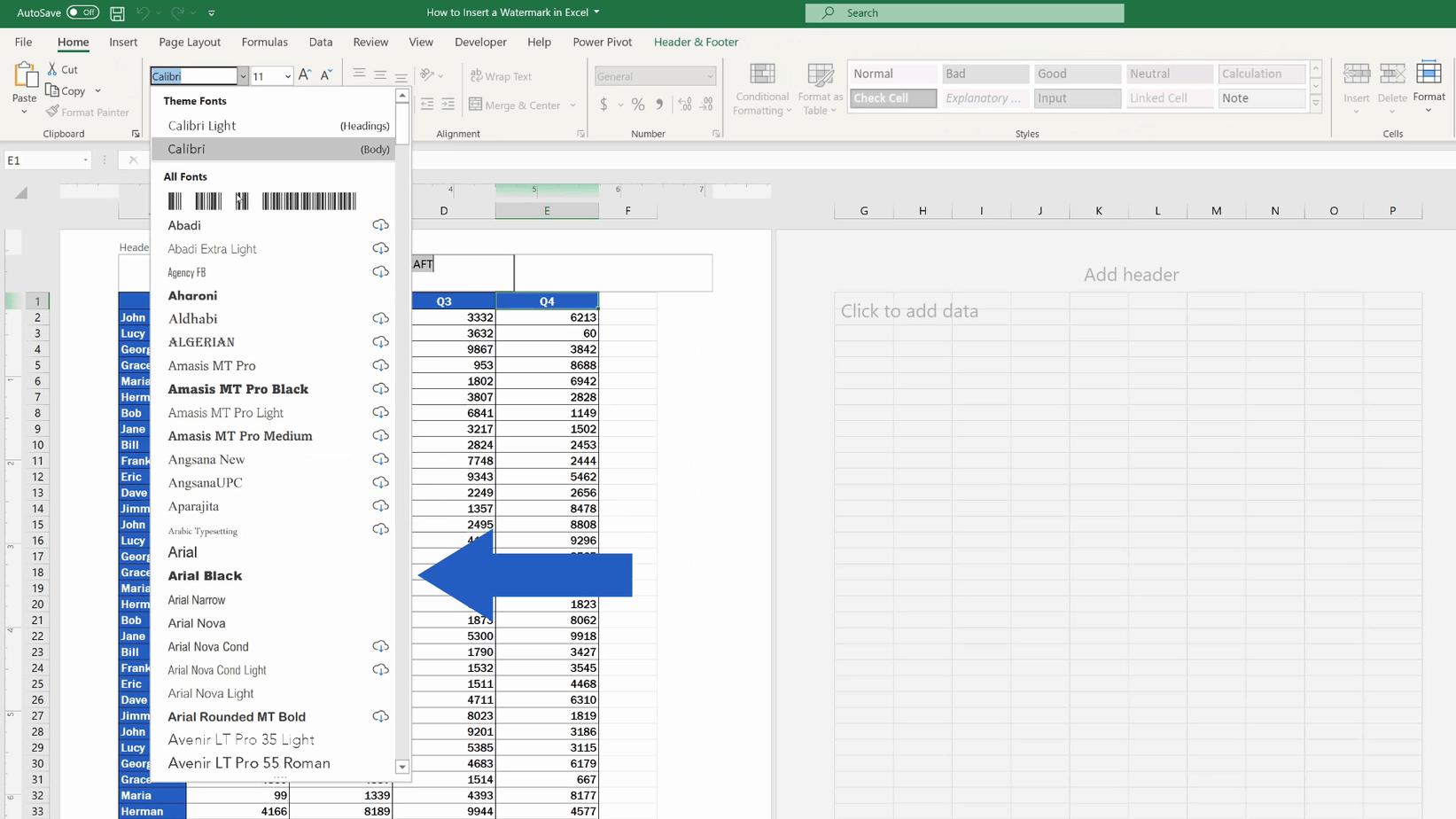Switch to the Formulas ribbon tab

pos(264,42)
